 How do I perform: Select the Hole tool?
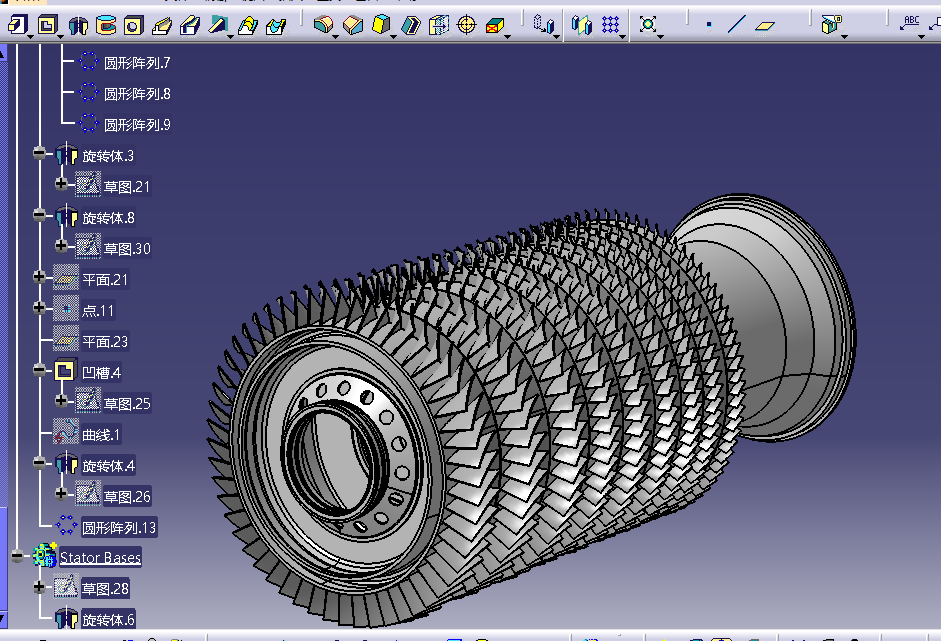(x=133, y=25)
